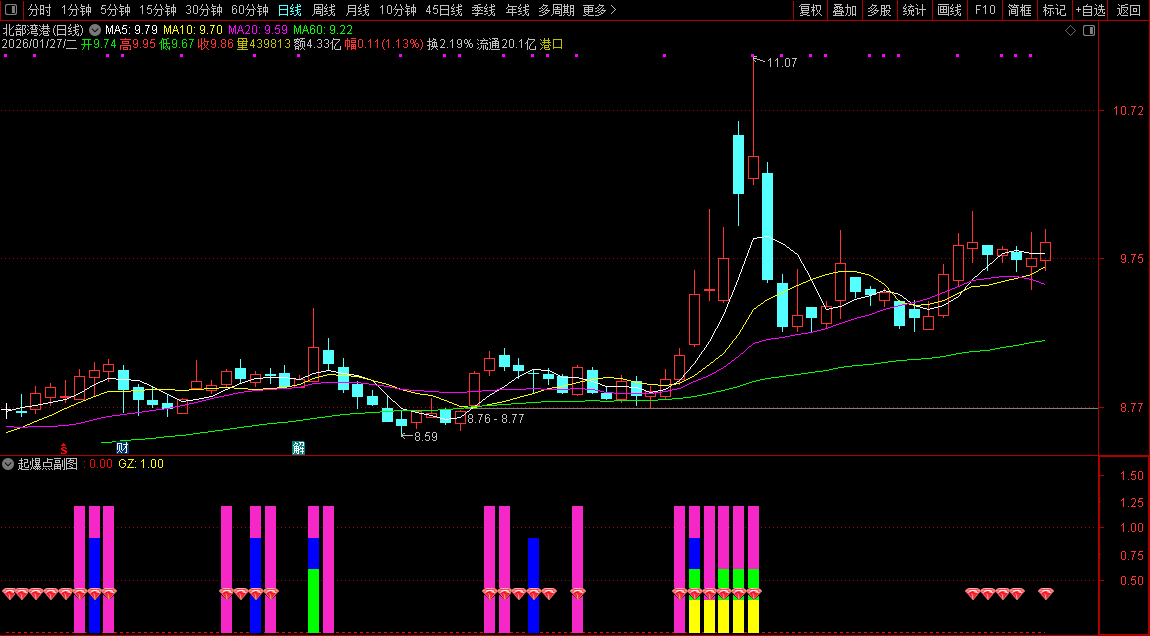The image size is (1150, 636).
Task: Click the rightmost diamond signal in sub-chart
Action: [x=1045, y=594]
